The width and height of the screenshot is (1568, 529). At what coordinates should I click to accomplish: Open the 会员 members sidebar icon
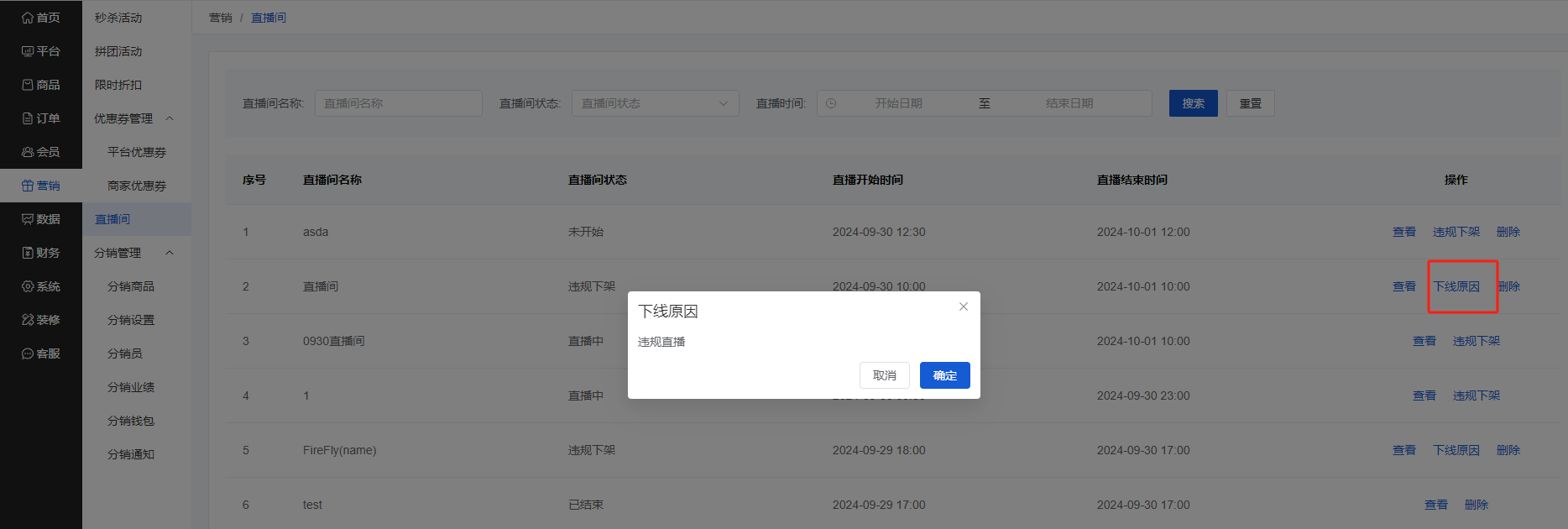tap(28, 152)
